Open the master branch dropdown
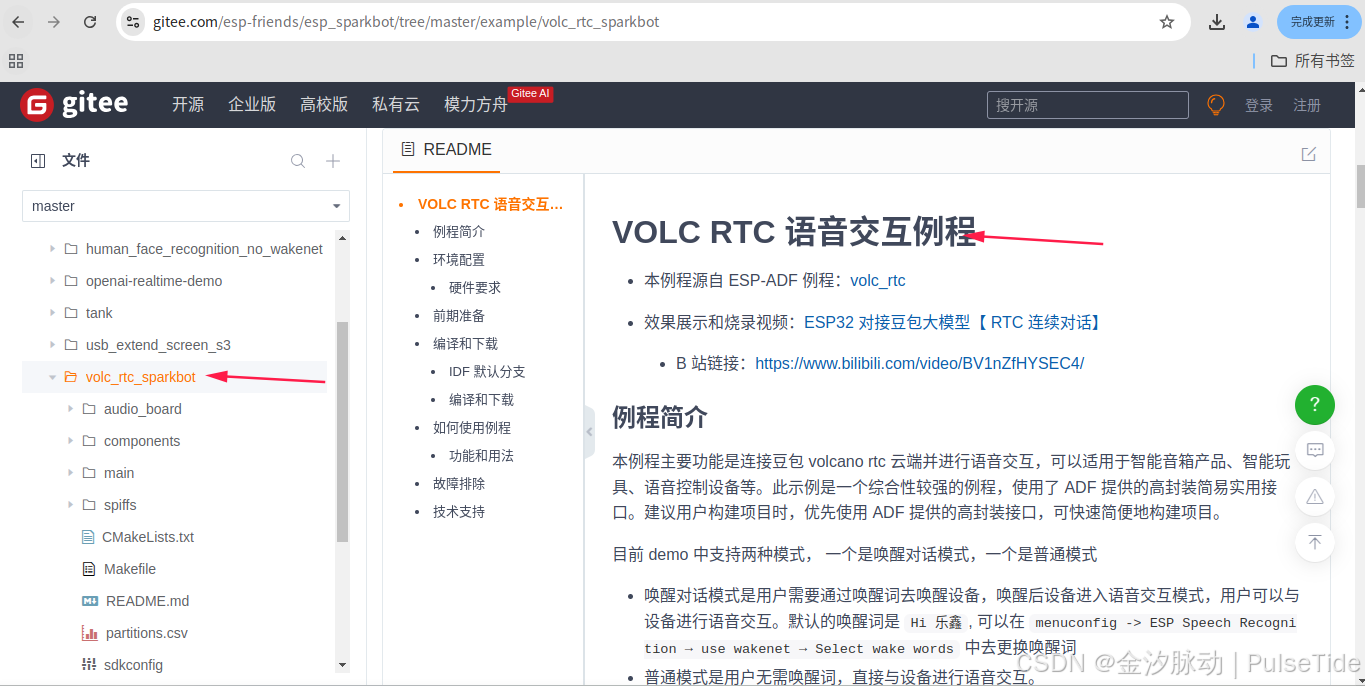Viewport: 1365px width, 686px height. [186, 206]
